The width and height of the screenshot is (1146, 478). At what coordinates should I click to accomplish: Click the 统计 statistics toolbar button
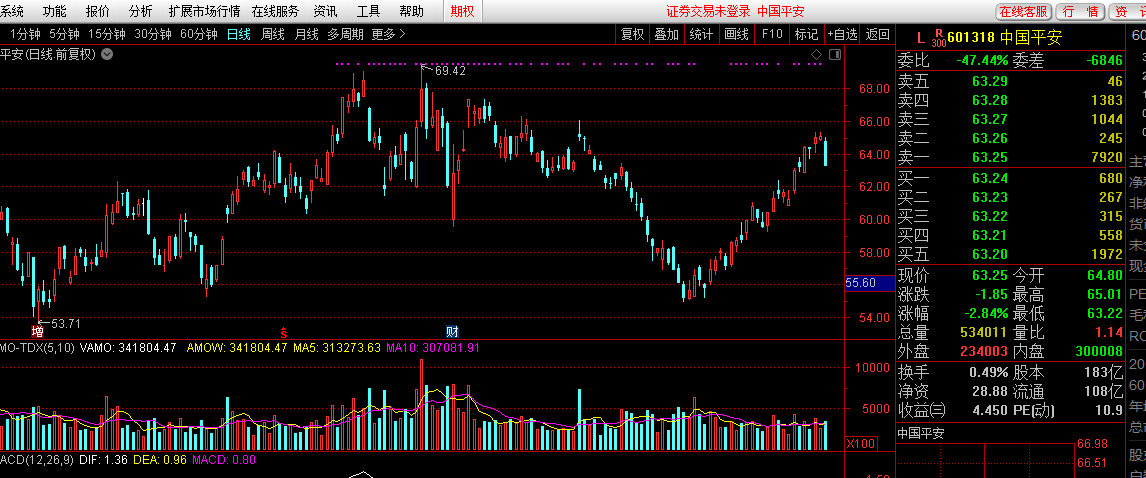[701, 34]
